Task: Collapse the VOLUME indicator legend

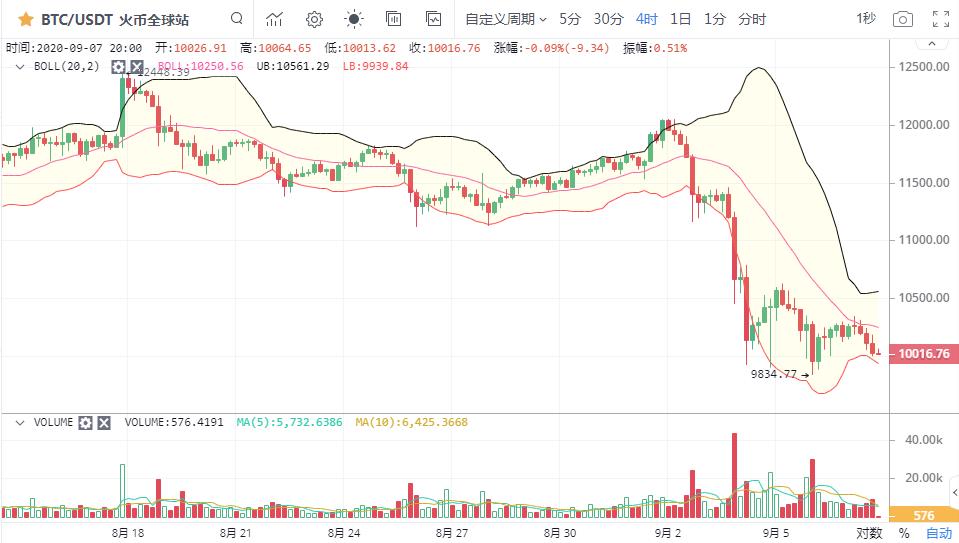Action: click(x=19, y=422)
